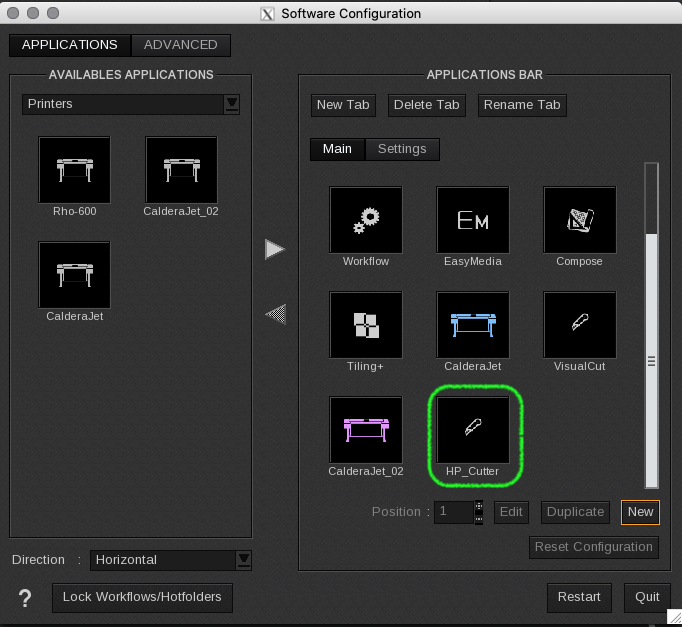Click the New Tab button
Screen dimensions: 682x627
tap(343, 105)
